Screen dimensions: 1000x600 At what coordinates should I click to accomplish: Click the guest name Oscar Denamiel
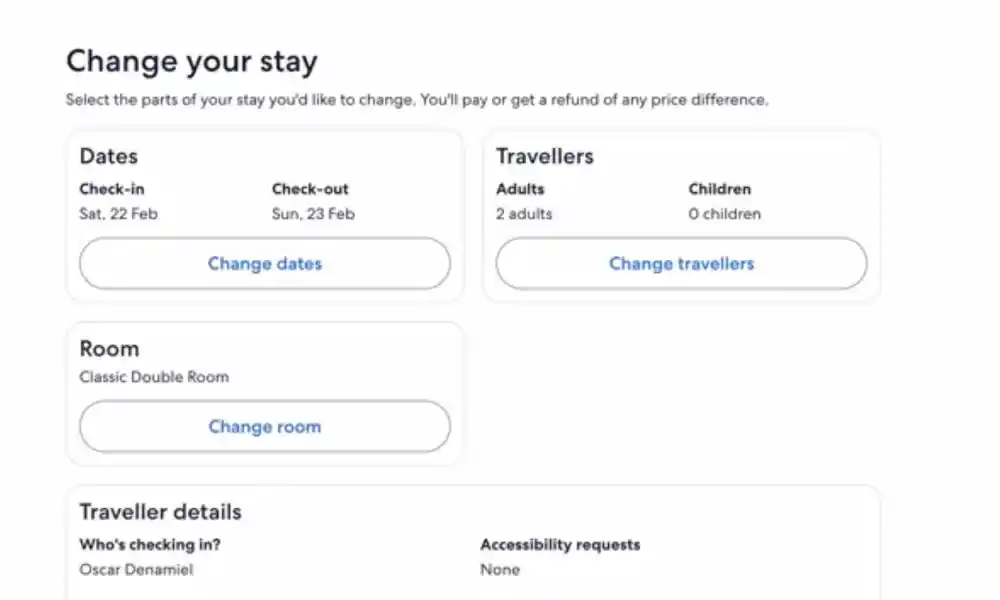tap(136, 570)
